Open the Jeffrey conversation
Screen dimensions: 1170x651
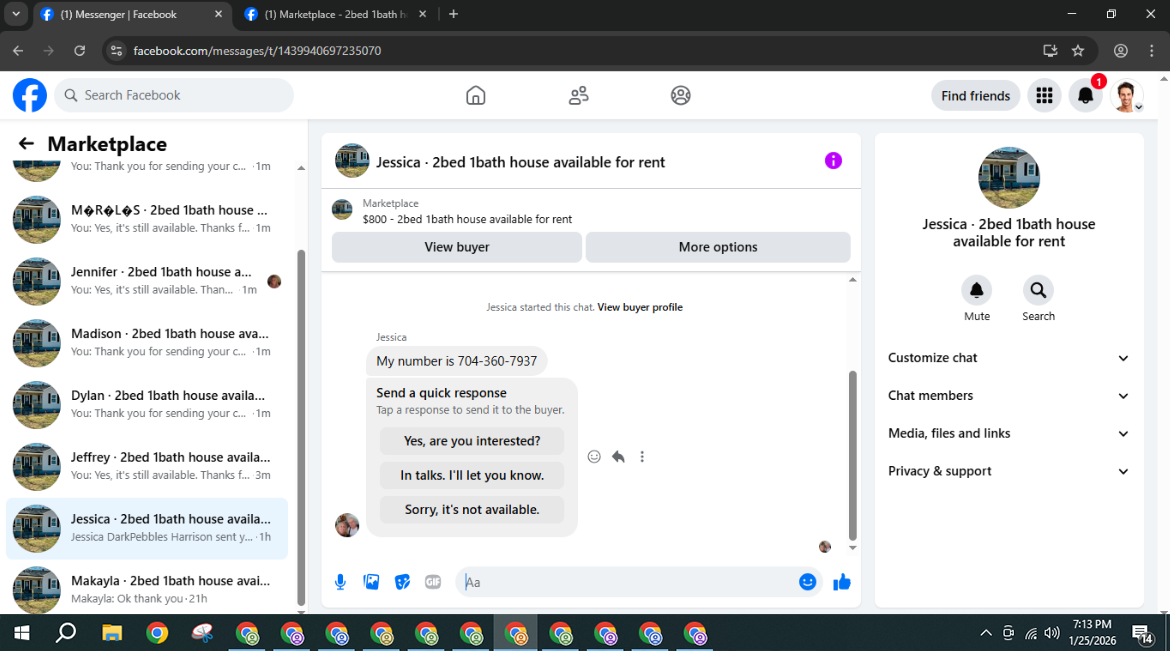pyautogui.click(x=147, y=467)
